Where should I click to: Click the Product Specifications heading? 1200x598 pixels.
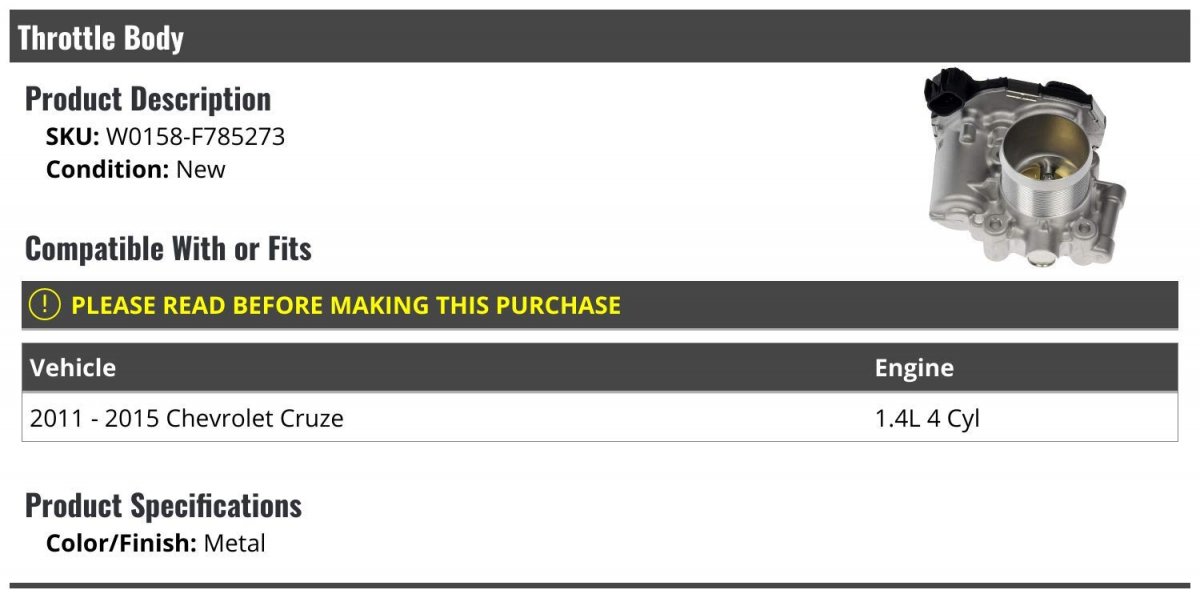(x=164, y=506)
